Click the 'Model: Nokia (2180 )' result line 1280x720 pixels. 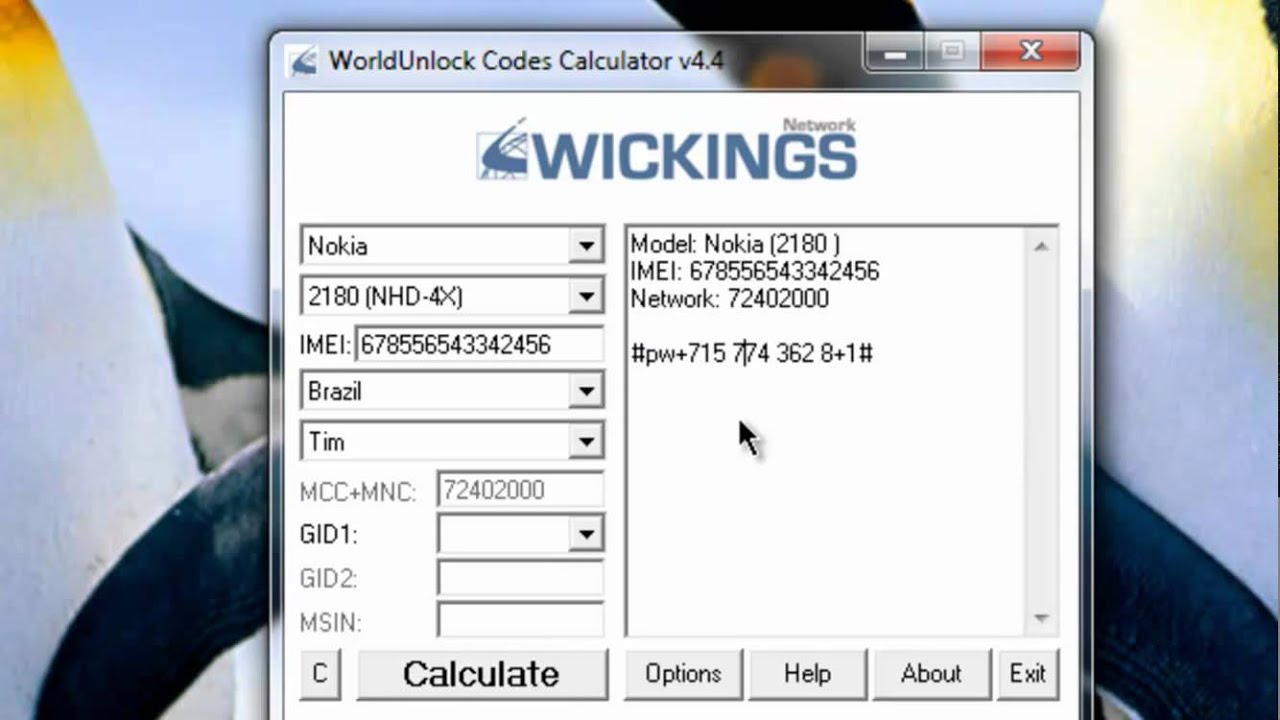click(x=735, y=245)
